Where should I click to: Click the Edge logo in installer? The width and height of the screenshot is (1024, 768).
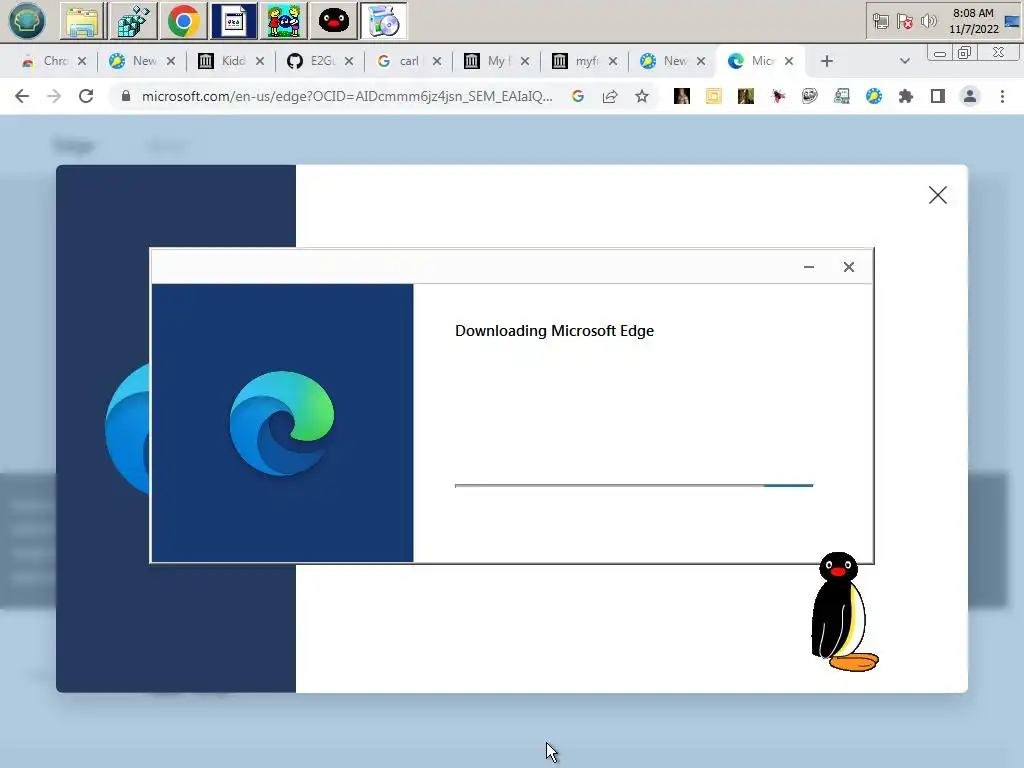tap(281, 423)
